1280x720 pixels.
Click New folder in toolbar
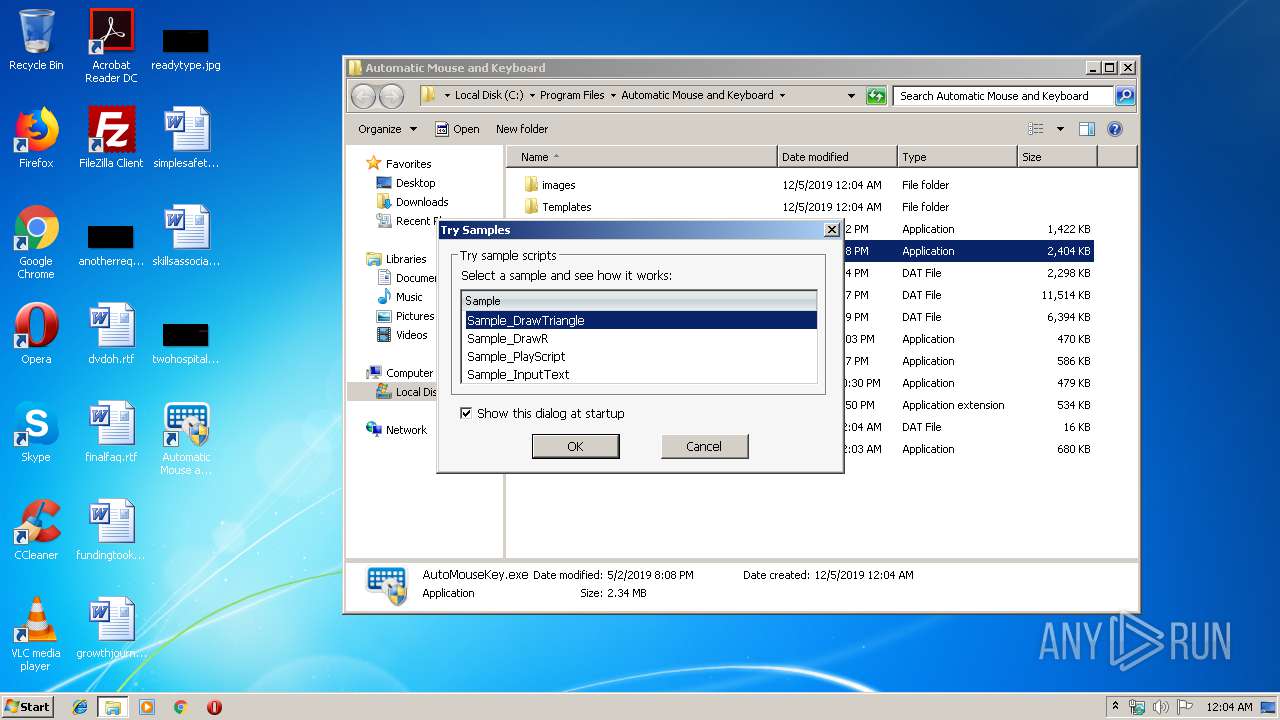pyautogui.click(x=522, y=129)
